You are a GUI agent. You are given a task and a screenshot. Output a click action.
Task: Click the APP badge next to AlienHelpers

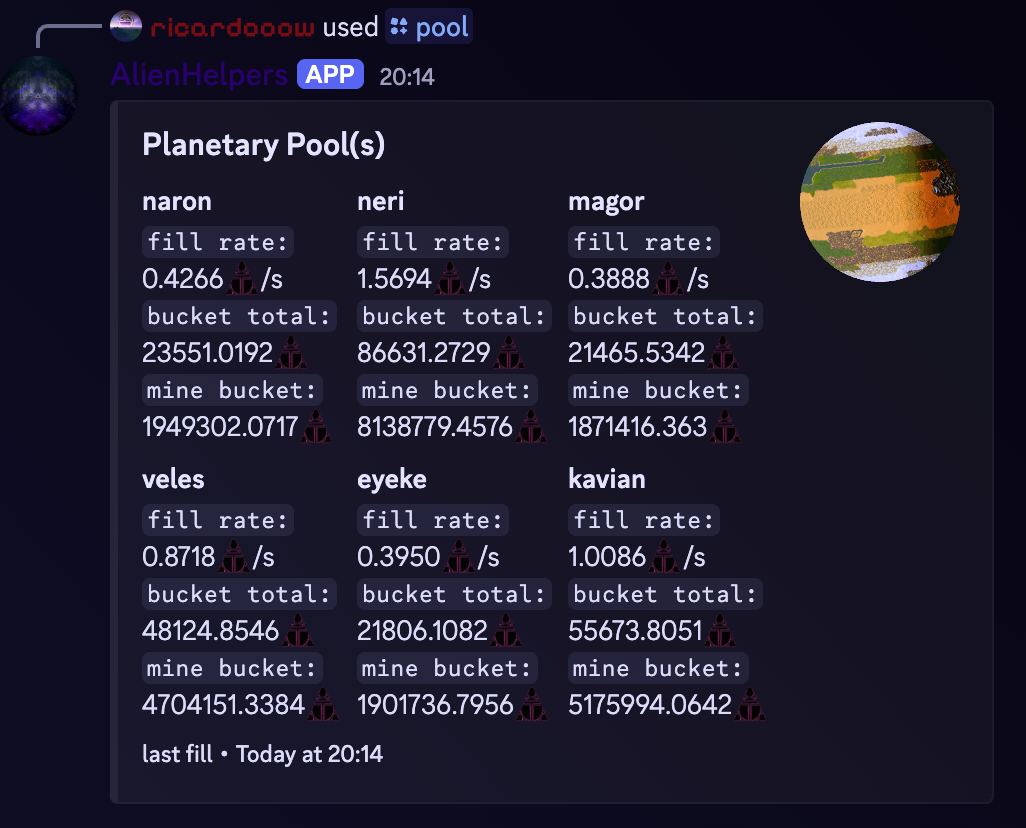330,75
